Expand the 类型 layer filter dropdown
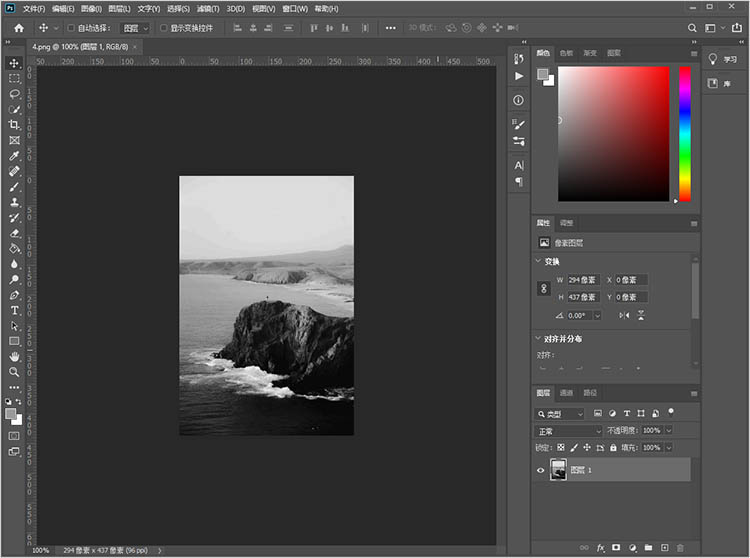Image resolution: width=750 pixels, height=558 pixels. (x=560, y=413)
